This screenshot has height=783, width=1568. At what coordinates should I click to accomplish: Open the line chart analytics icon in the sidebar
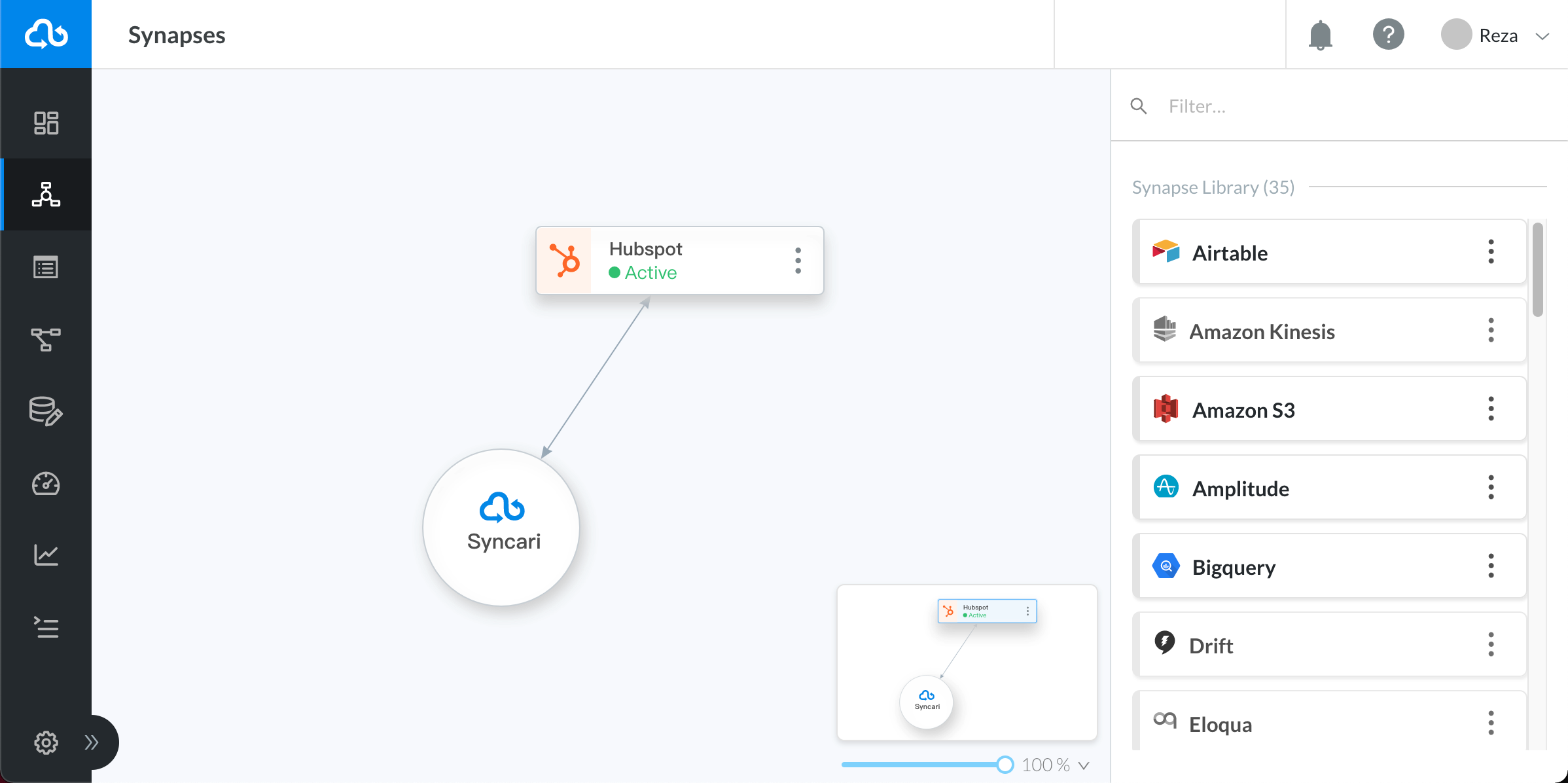pos(46,555)
